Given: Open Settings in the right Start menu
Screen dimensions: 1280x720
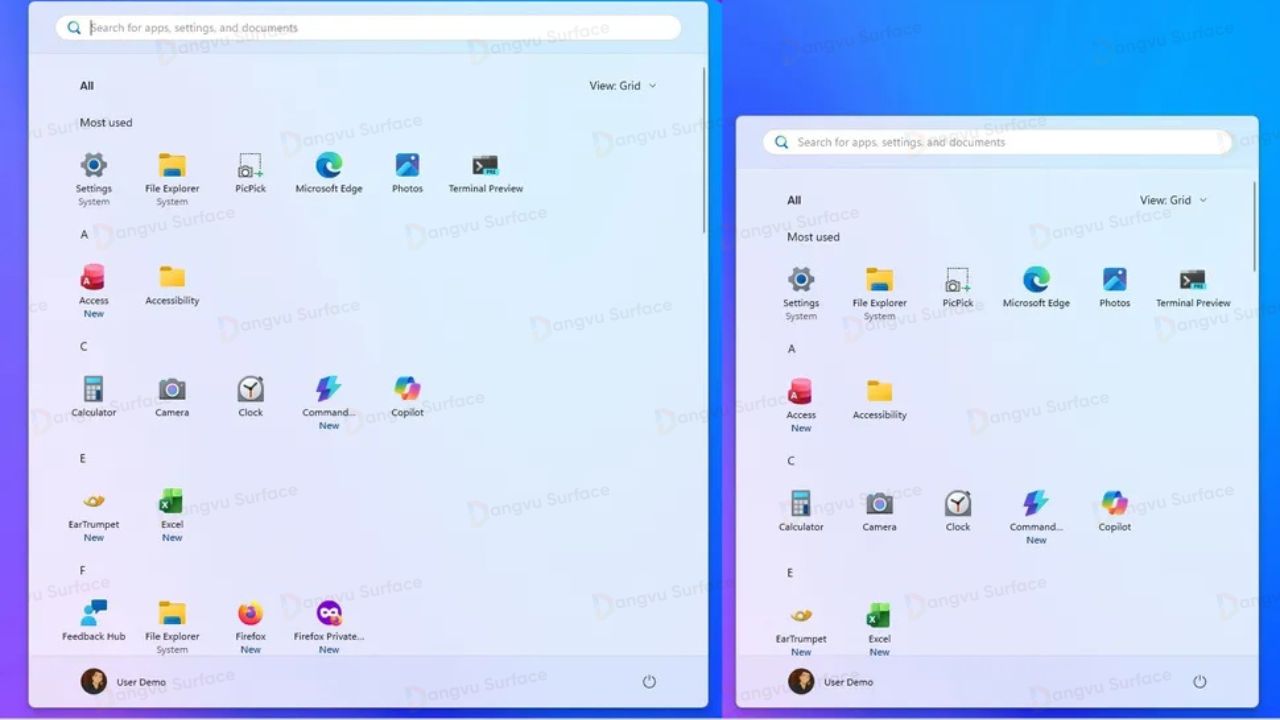Looking at the screenshot, I should (x=801, y=293).
